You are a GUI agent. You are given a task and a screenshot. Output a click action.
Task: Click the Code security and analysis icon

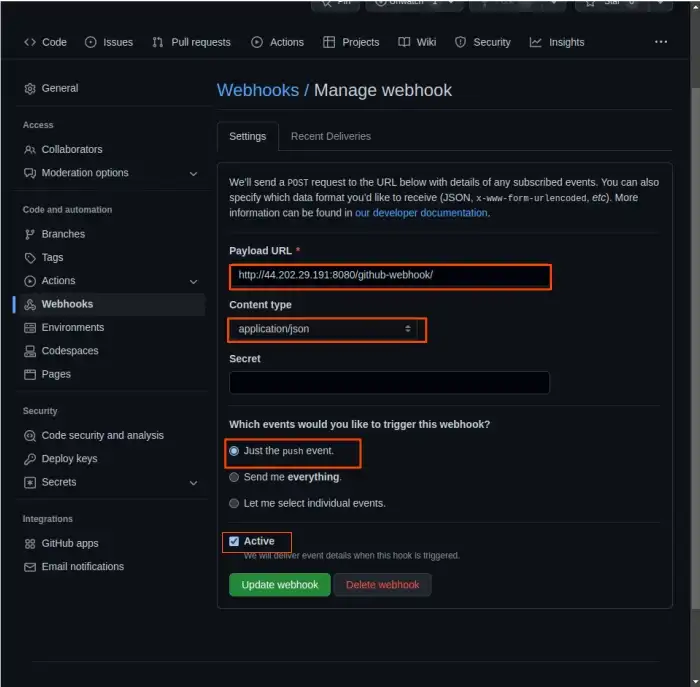(x=30, y=435)
